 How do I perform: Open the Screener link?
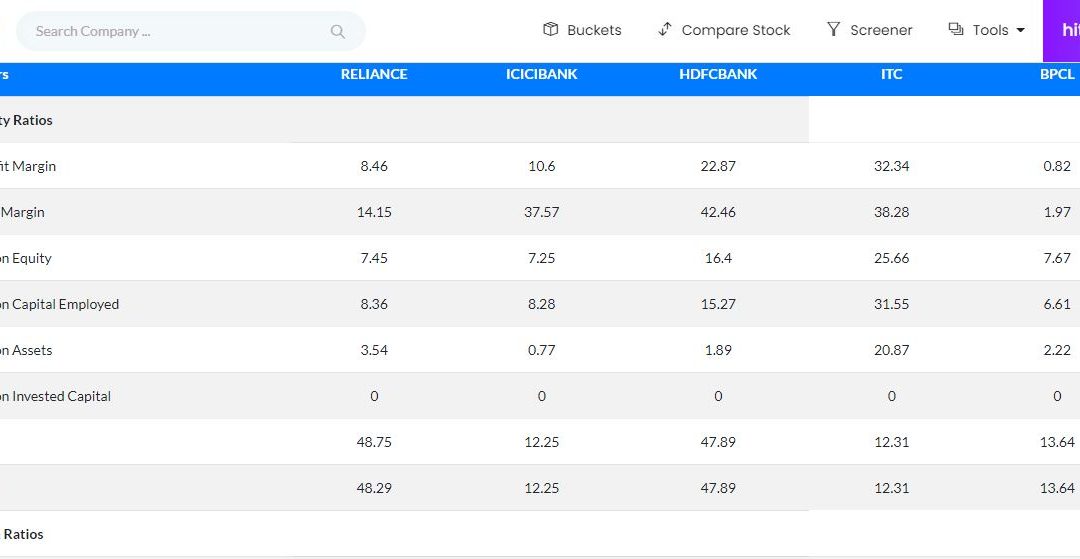(x=869, y=30)
